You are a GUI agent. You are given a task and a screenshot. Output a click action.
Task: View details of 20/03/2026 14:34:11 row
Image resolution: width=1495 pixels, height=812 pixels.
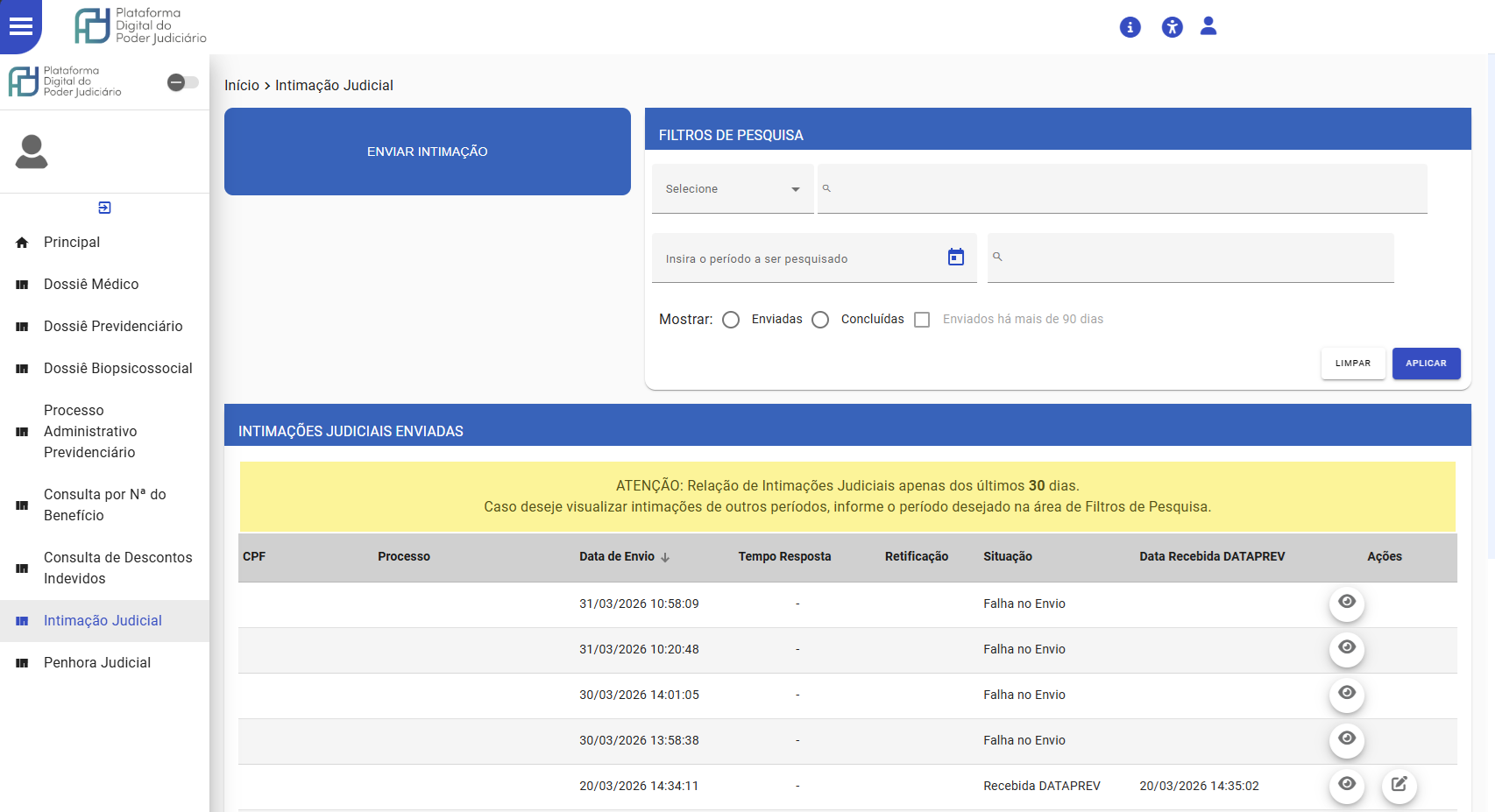pos(1347,785)
